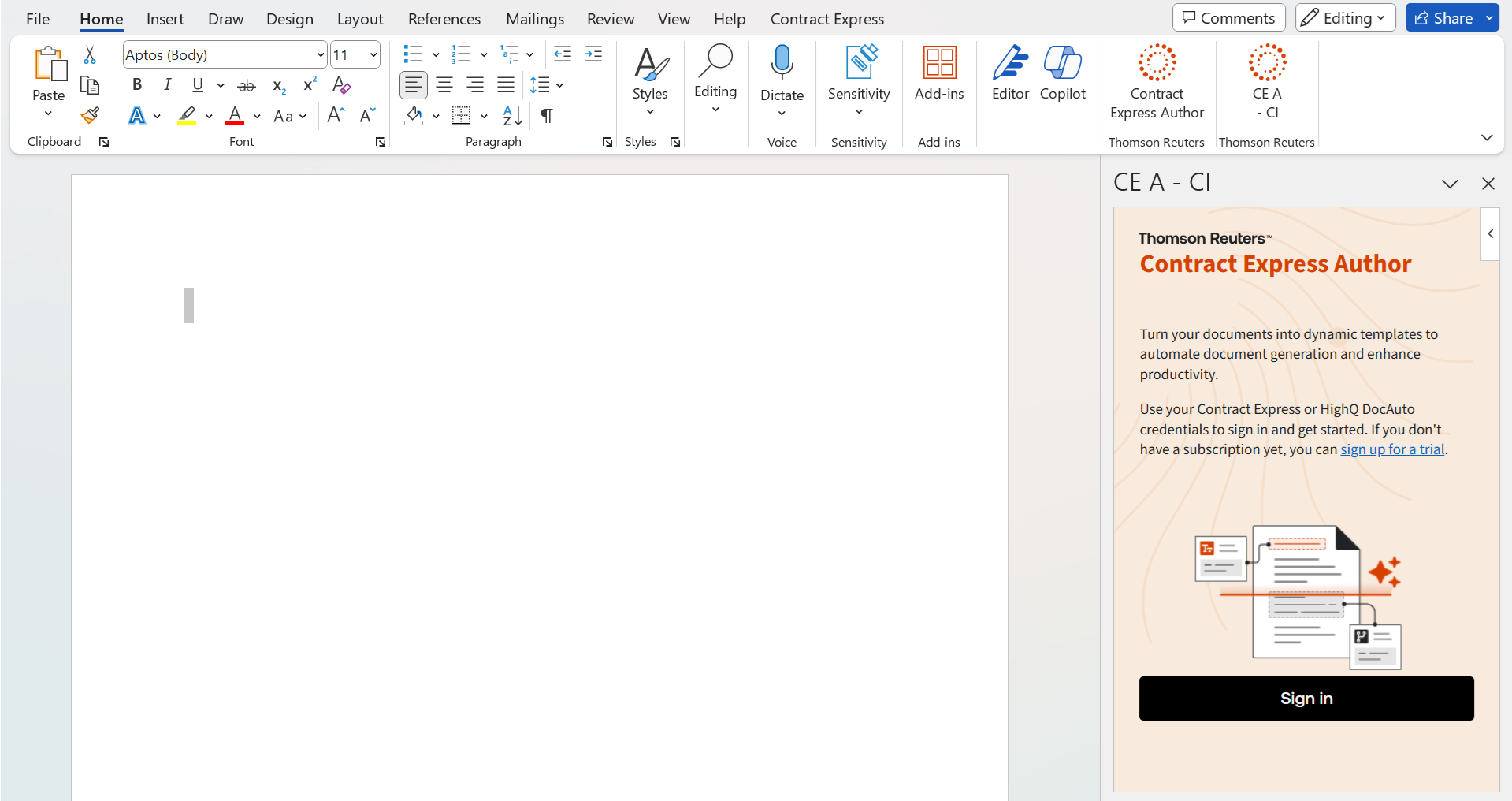Image resolution: width=1512 pixels, height=801 pixels.
Task: Change Font Color with the red swatch
Action: (234, 116)
